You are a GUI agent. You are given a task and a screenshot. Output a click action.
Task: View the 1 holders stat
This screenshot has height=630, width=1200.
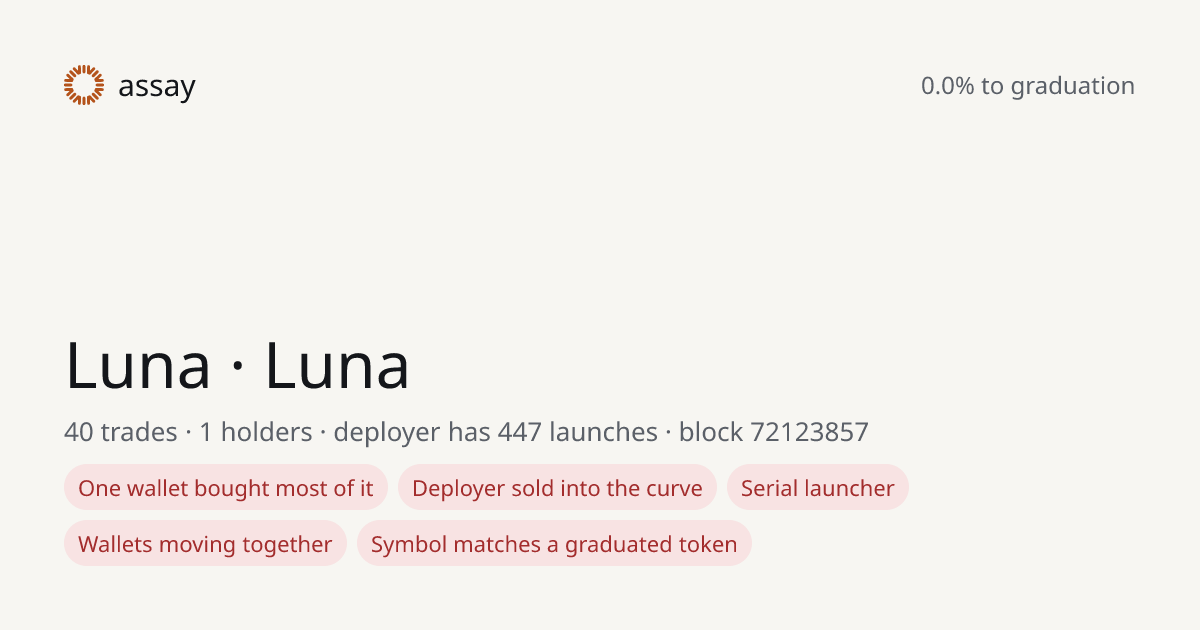[x=255, y=432]
